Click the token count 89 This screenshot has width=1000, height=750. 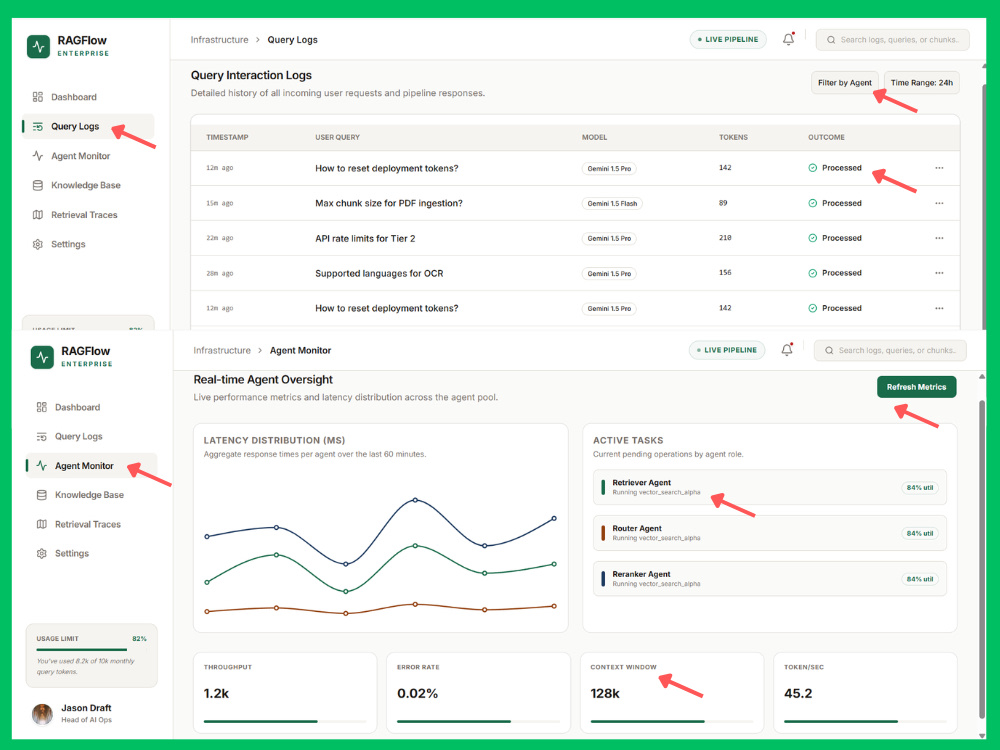point(723,203)
